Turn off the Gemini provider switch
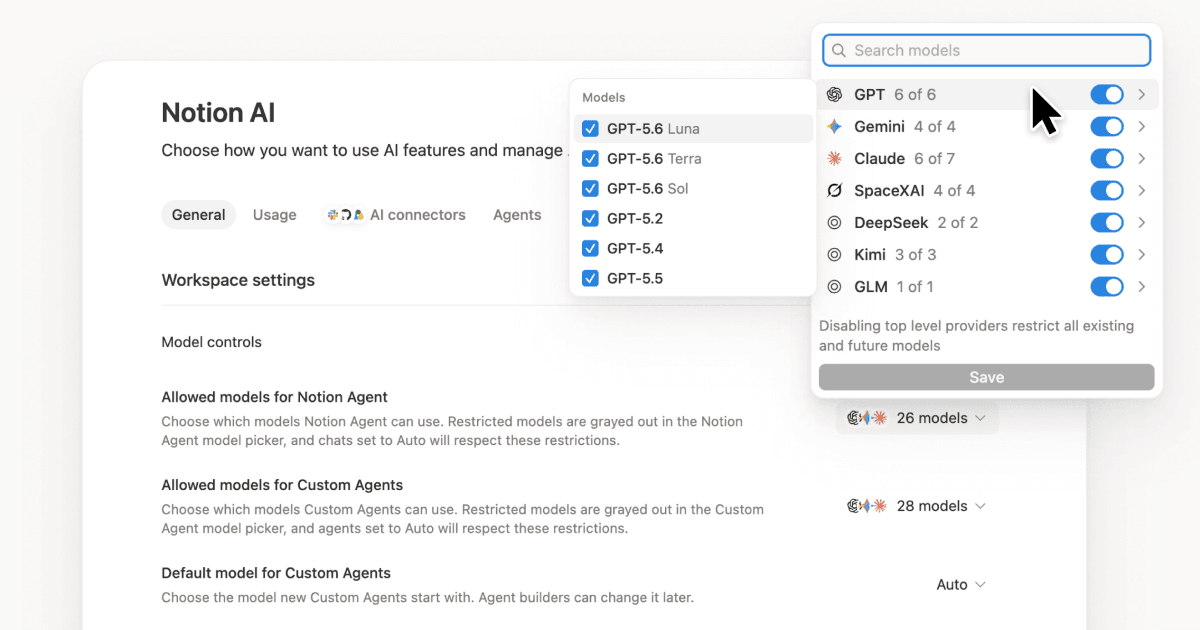Viewport: 1200px width, 630px height. point(1107,127)
